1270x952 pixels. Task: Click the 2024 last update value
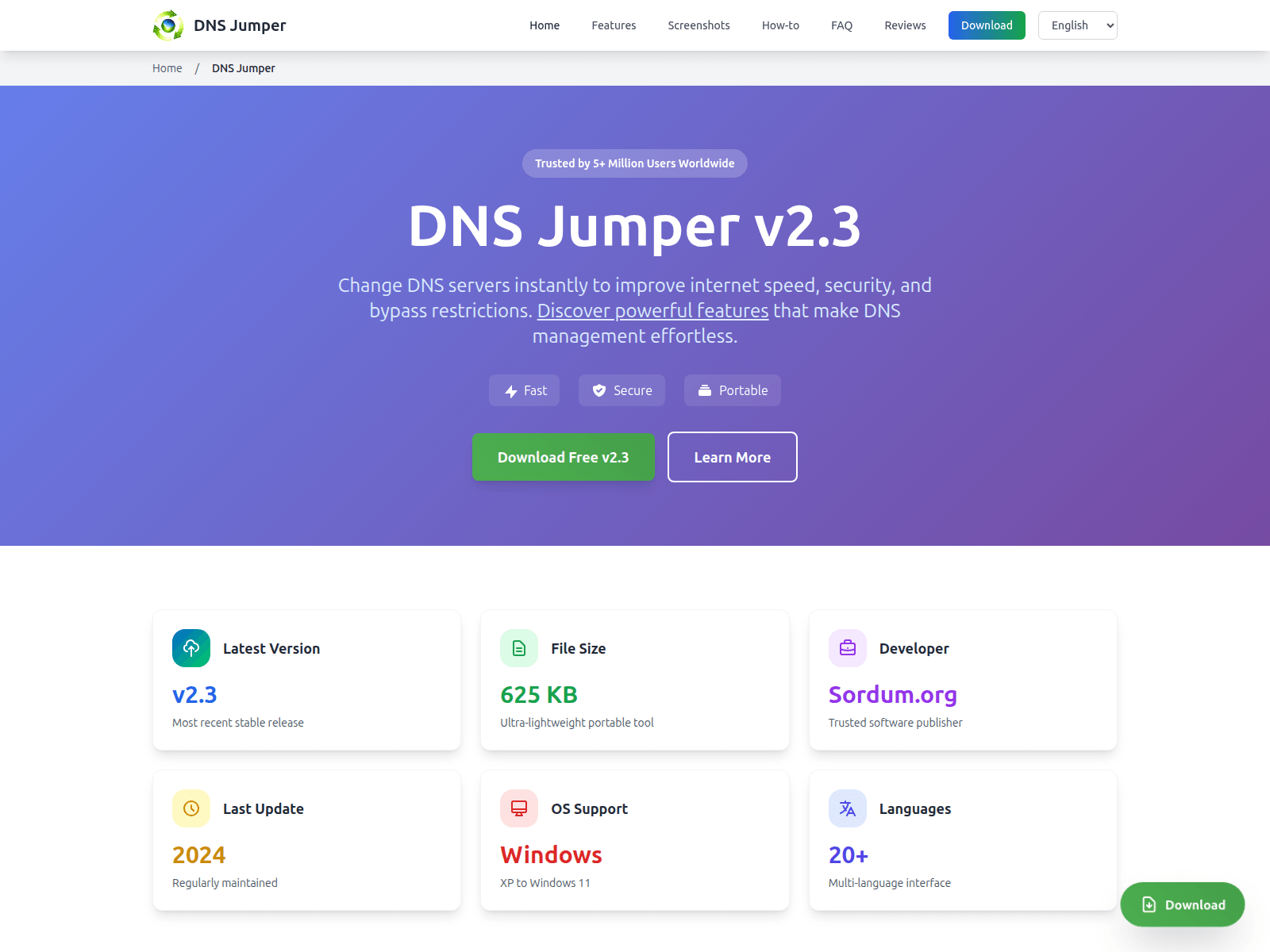coord(199,854)
